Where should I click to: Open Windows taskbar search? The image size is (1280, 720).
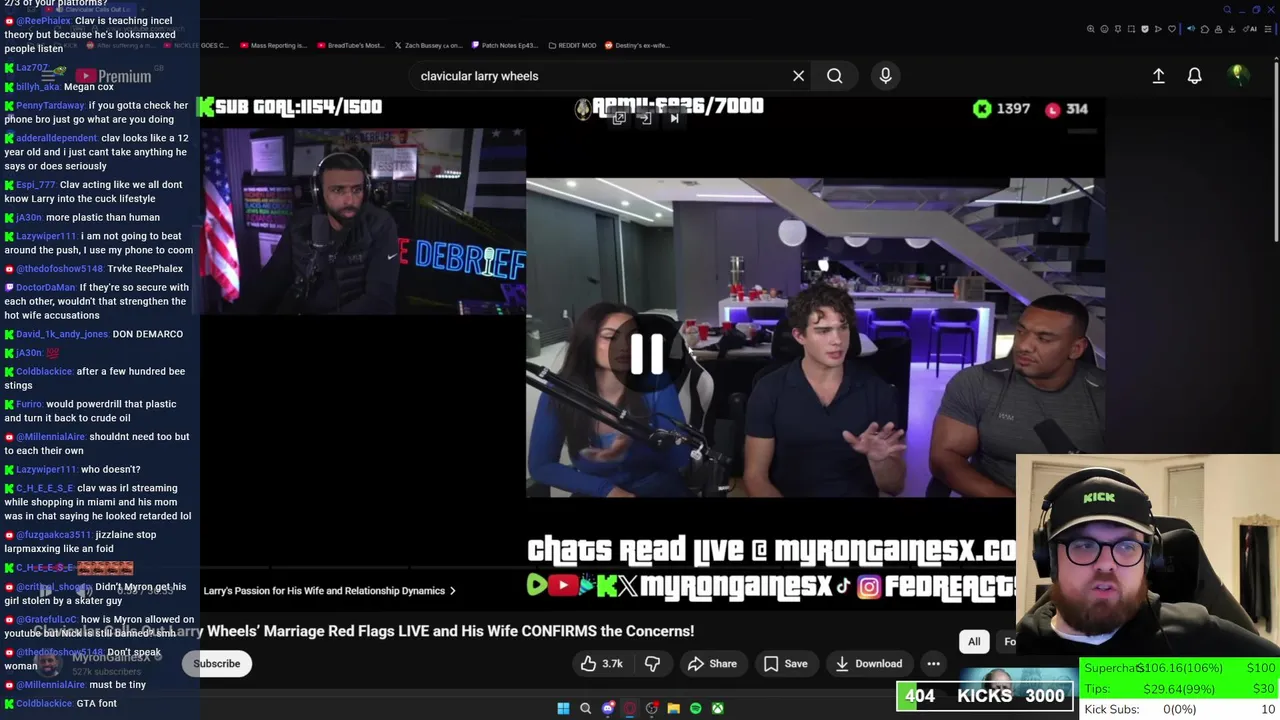[x=585, y=708]
